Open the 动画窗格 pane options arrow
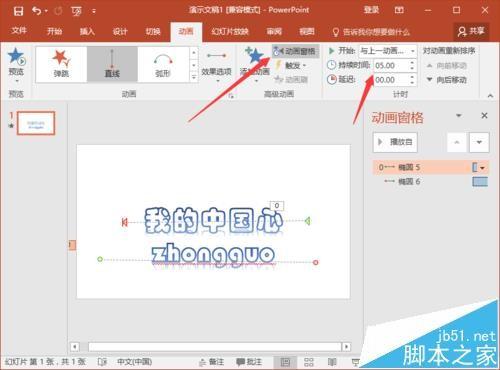500x370 pixels. (x=459, y=116)
